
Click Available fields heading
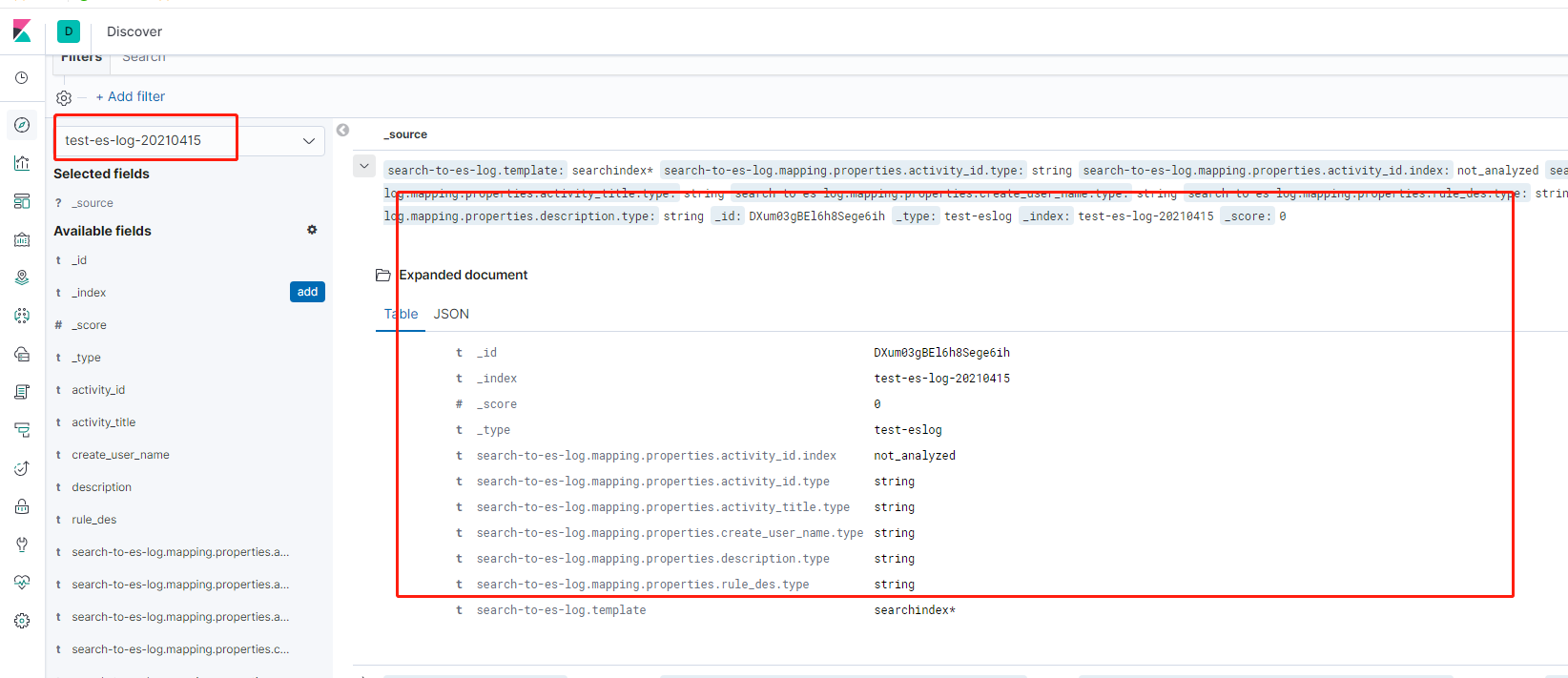pos(102,231)
